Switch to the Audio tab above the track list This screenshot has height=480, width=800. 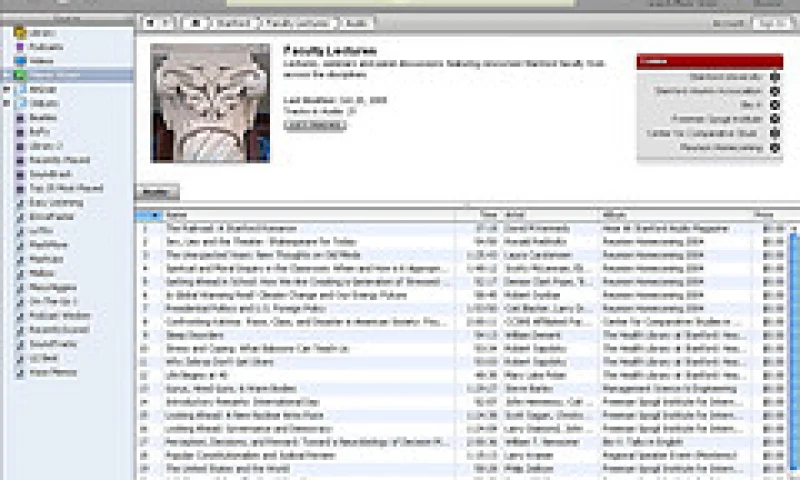157,192
